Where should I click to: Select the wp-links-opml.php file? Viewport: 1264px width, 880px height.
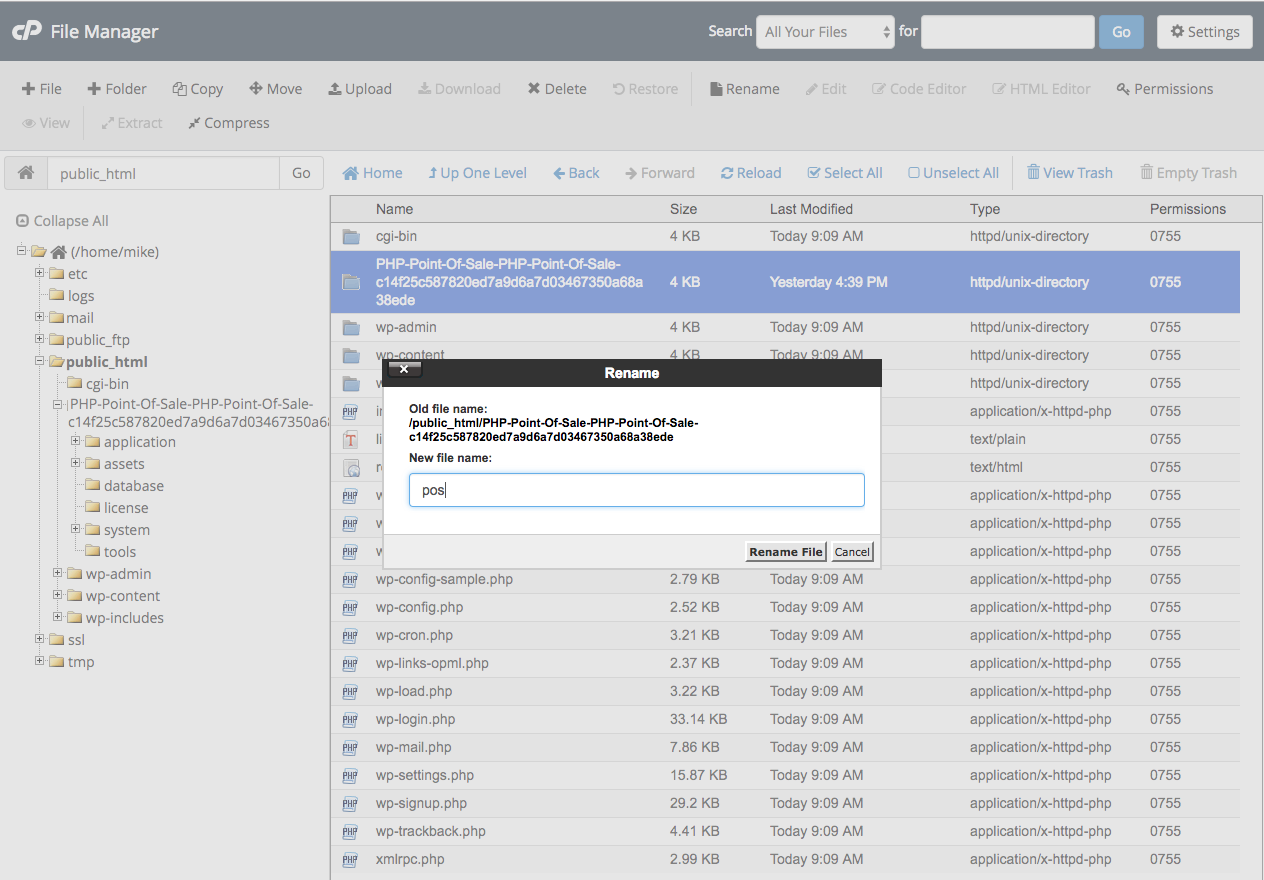click(x=432, y=663)
